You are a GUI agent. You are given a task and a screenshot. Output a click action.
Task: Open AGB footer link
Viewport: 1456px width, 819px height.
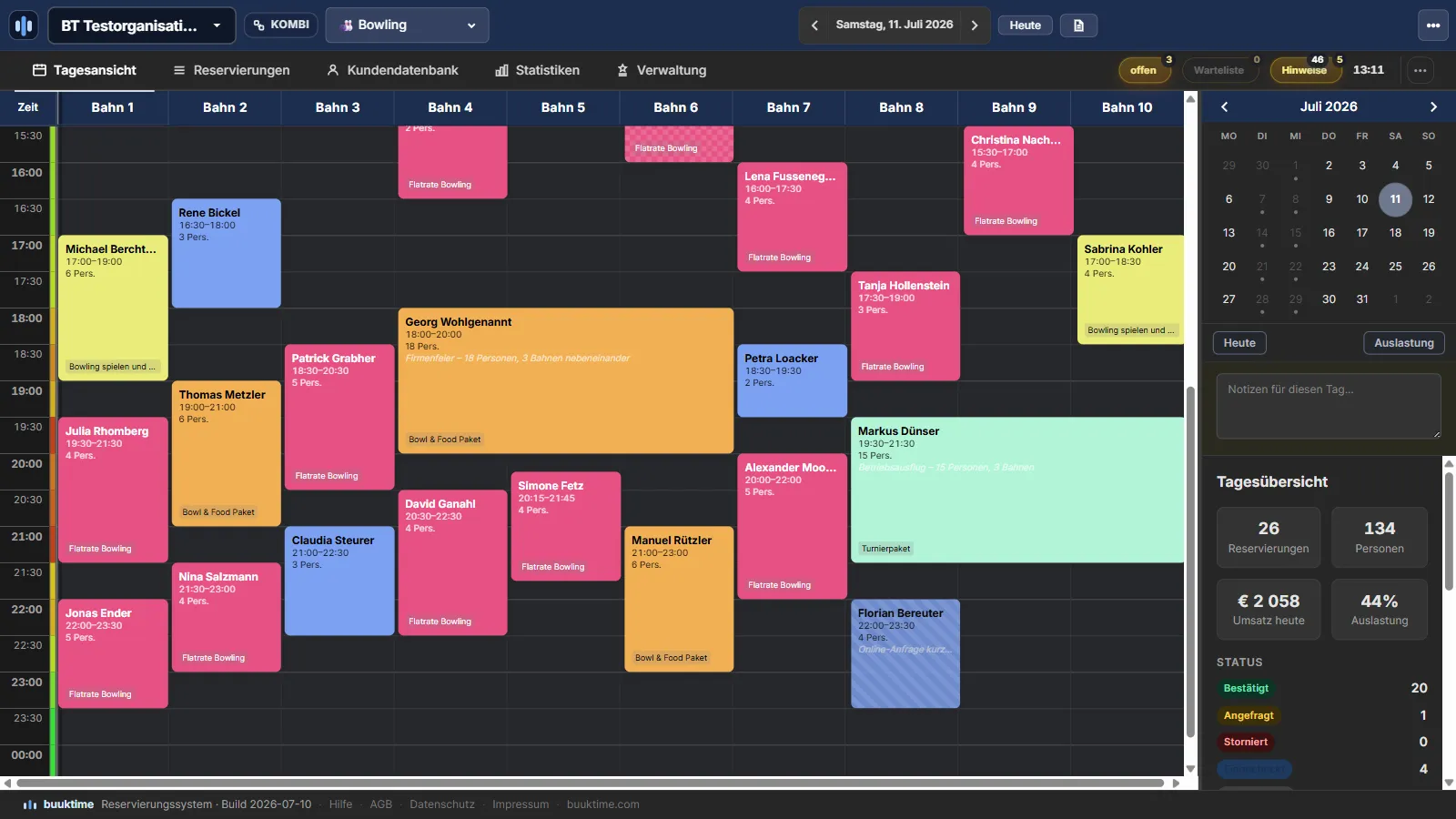(x=380, y=804)
